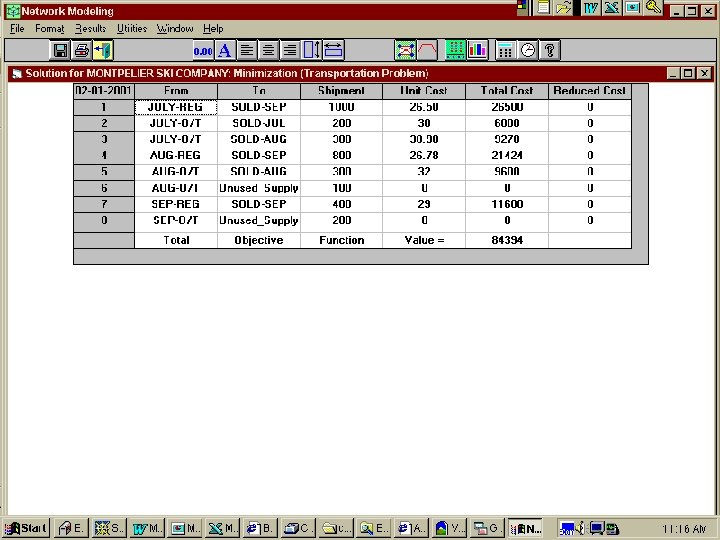720x540 pixels.
Task: Switch to the 'N...' Network Modeling taskbar button
Action: click(x=526, y=528)
